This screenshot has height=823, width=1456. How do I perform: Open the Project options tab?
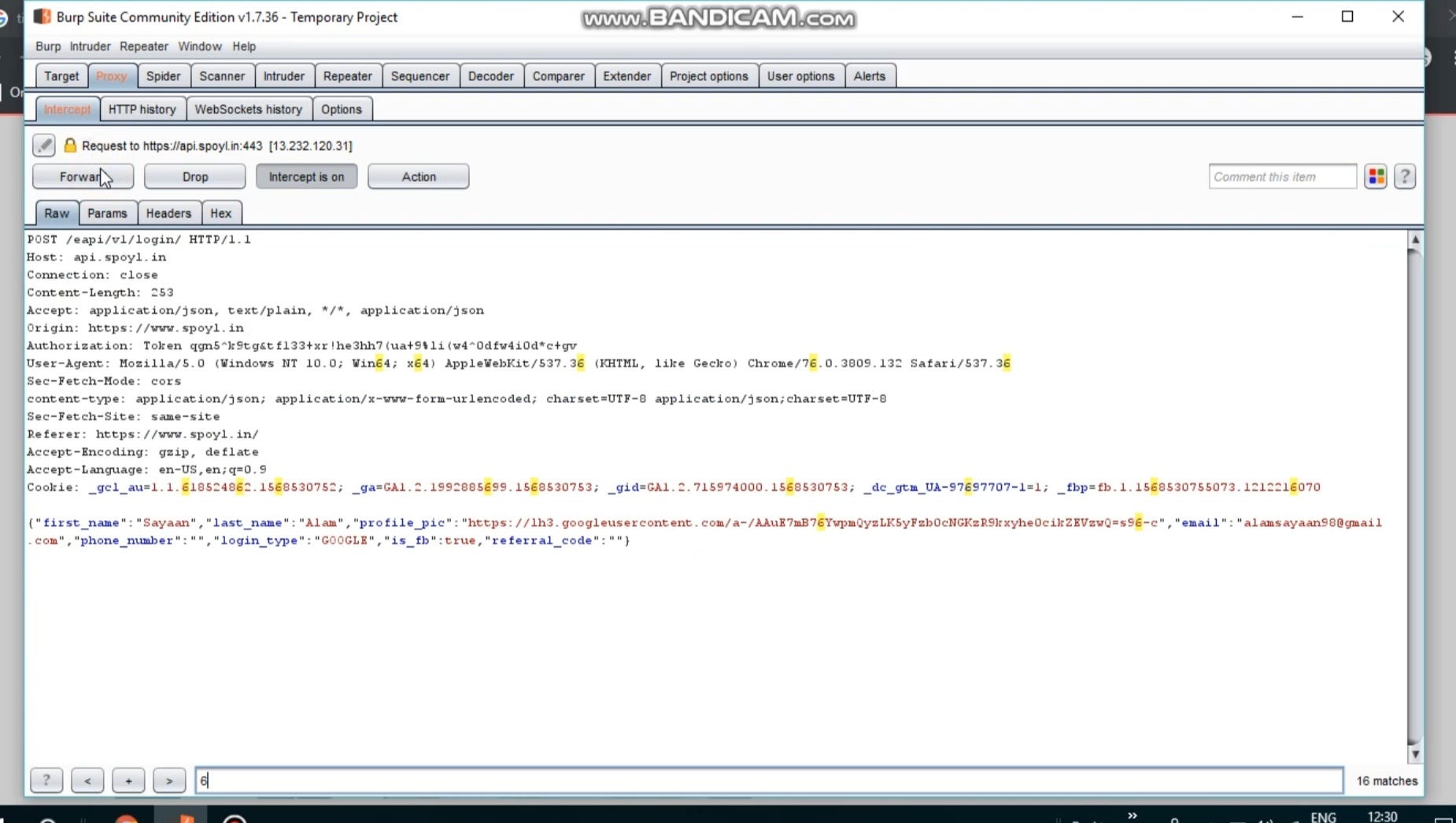click(x=709, y=76)
